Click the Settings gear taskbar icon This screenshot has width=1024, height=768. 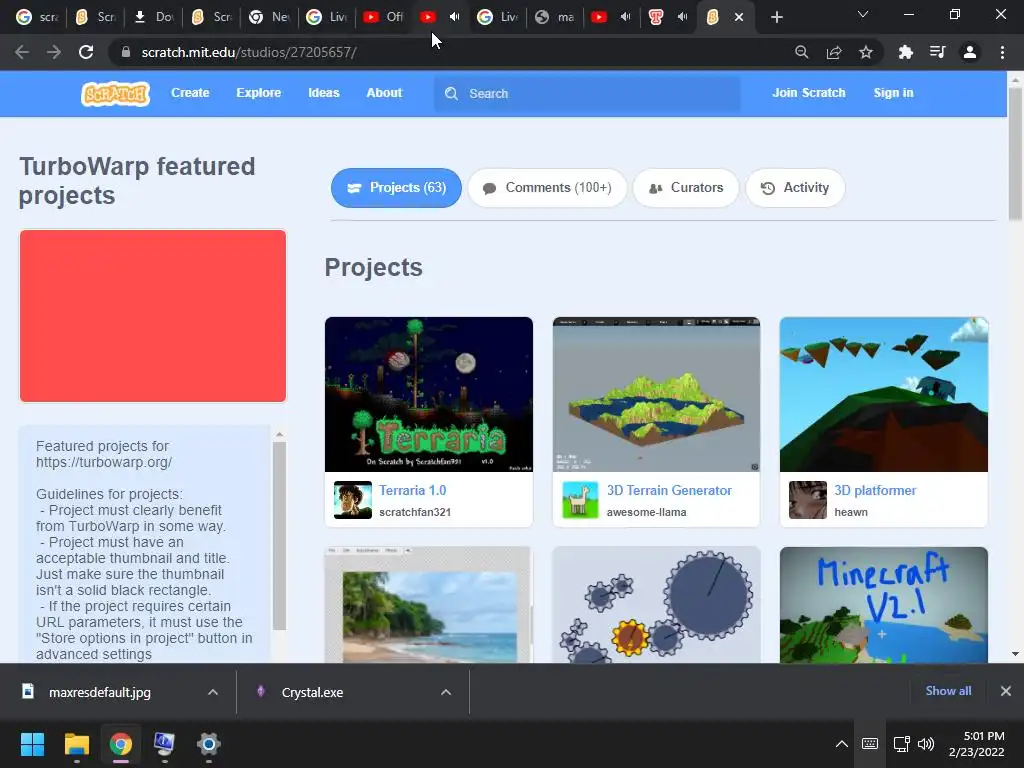point(209,744)
